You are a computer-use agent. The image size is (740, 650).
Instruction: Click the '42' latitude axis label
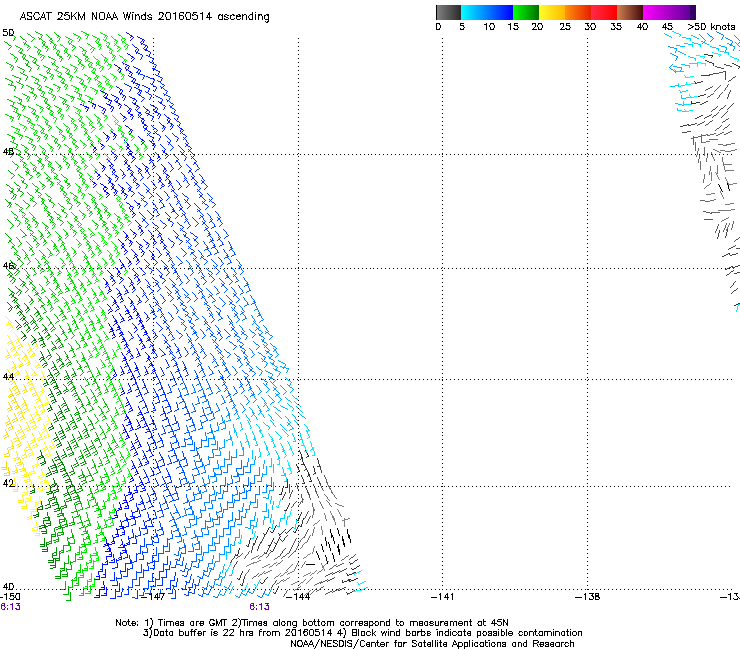point(8,483)
